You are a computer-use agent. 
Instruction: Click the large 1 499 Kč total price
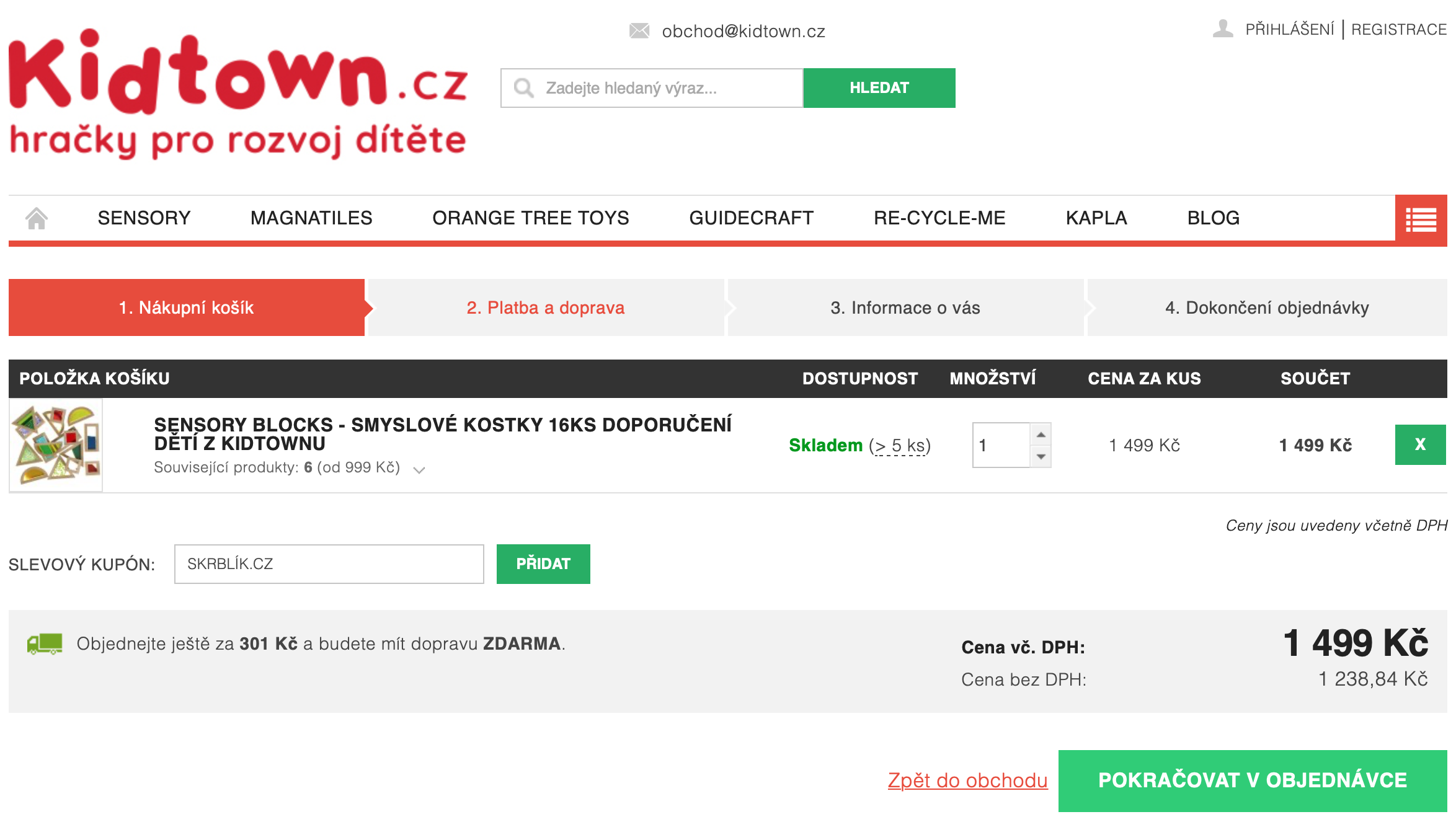(1356, 643)
